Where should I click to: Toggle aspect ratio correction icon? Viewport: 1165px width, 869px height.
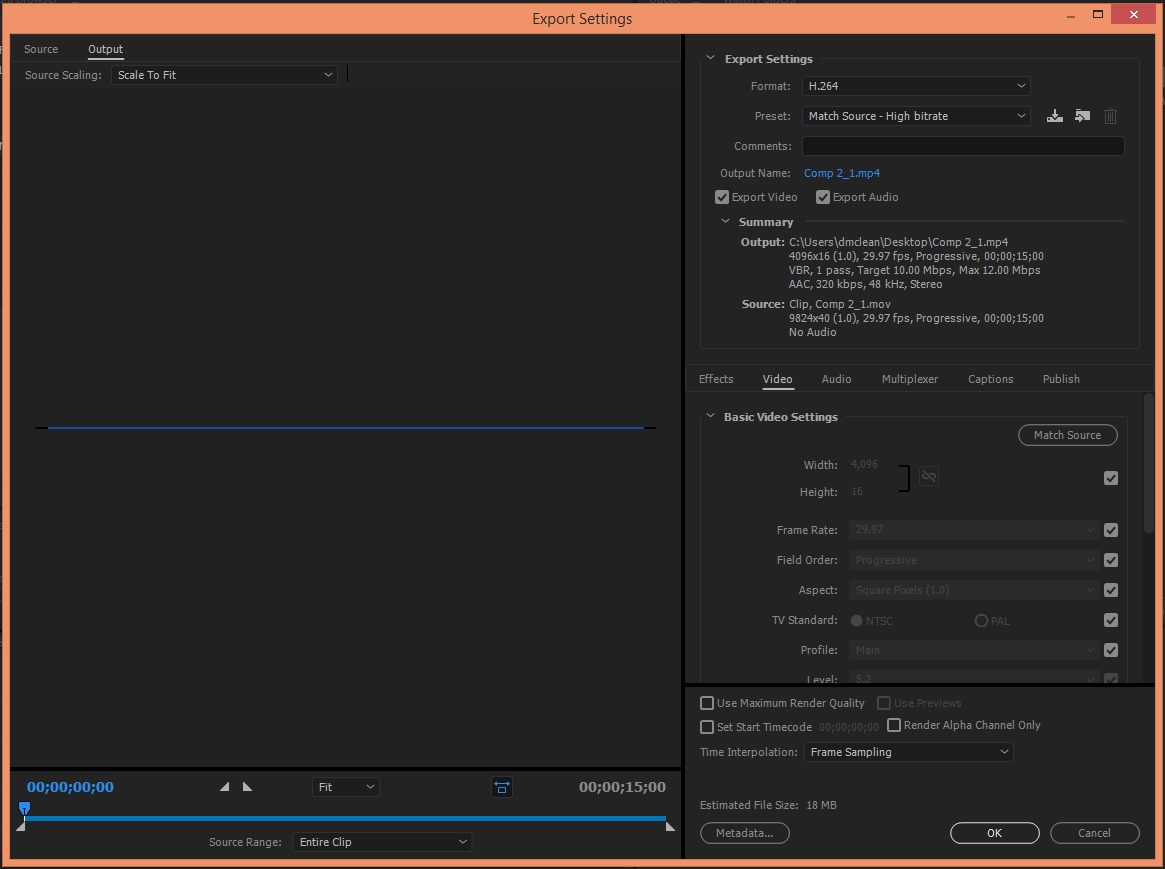coord(502,787)
